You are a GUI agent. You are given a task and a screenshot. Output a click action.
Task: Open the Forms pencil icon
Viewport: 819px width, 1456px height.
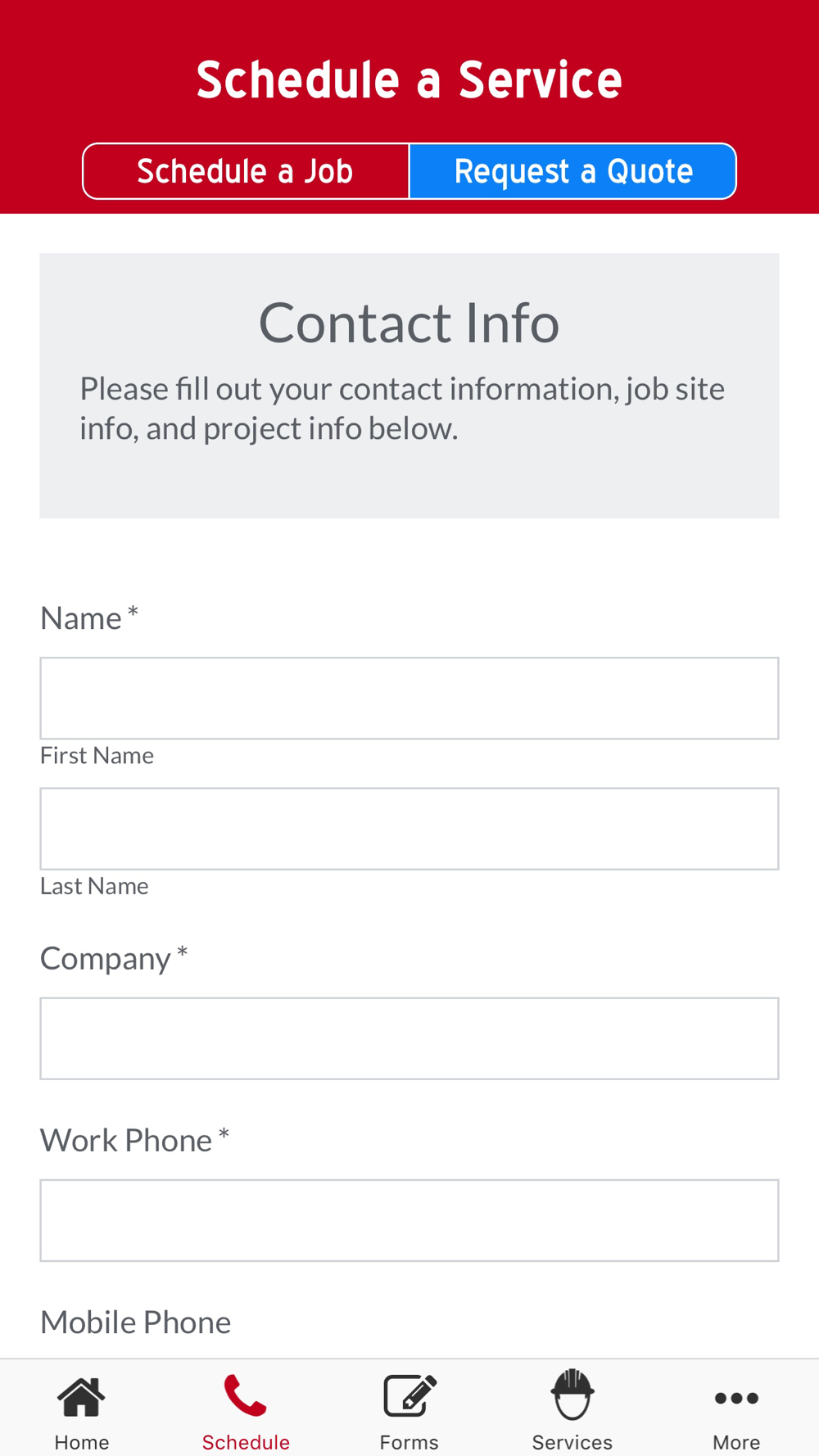point(409,1395)
